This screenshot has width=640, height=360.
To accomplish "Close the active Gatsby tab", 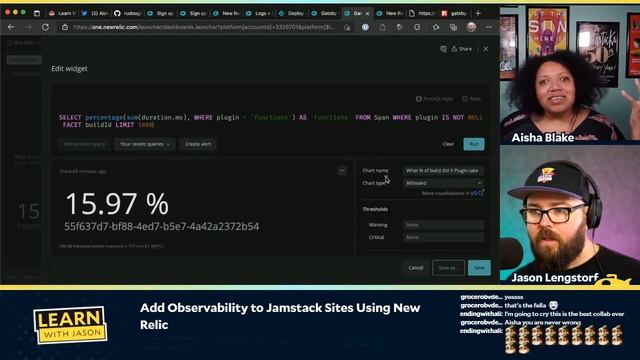I will pyautogui.click(x=367, y=13).
